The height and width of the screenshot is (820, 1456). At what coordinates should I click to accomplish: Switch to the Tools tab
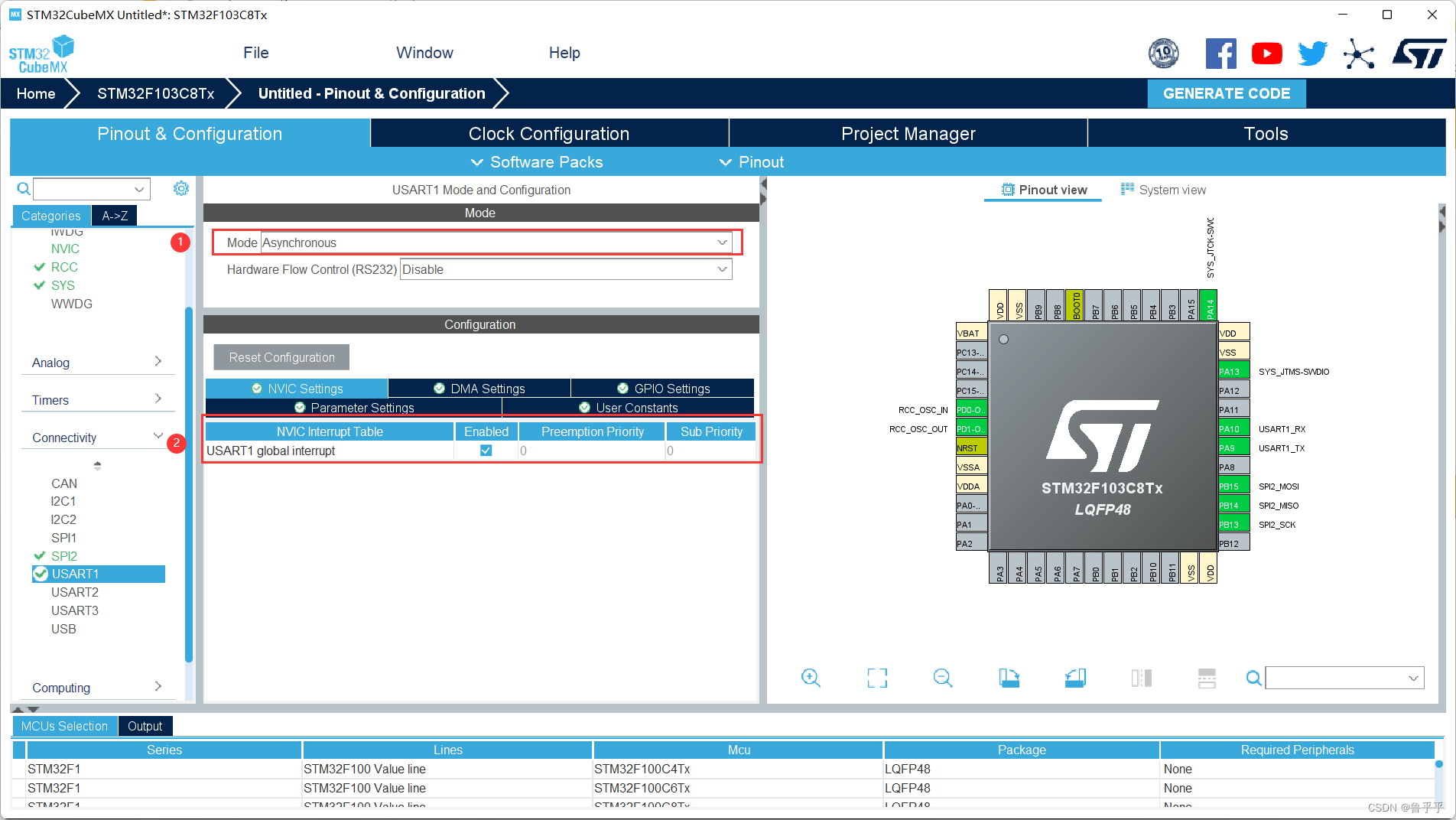click(x=1266, y=133)
